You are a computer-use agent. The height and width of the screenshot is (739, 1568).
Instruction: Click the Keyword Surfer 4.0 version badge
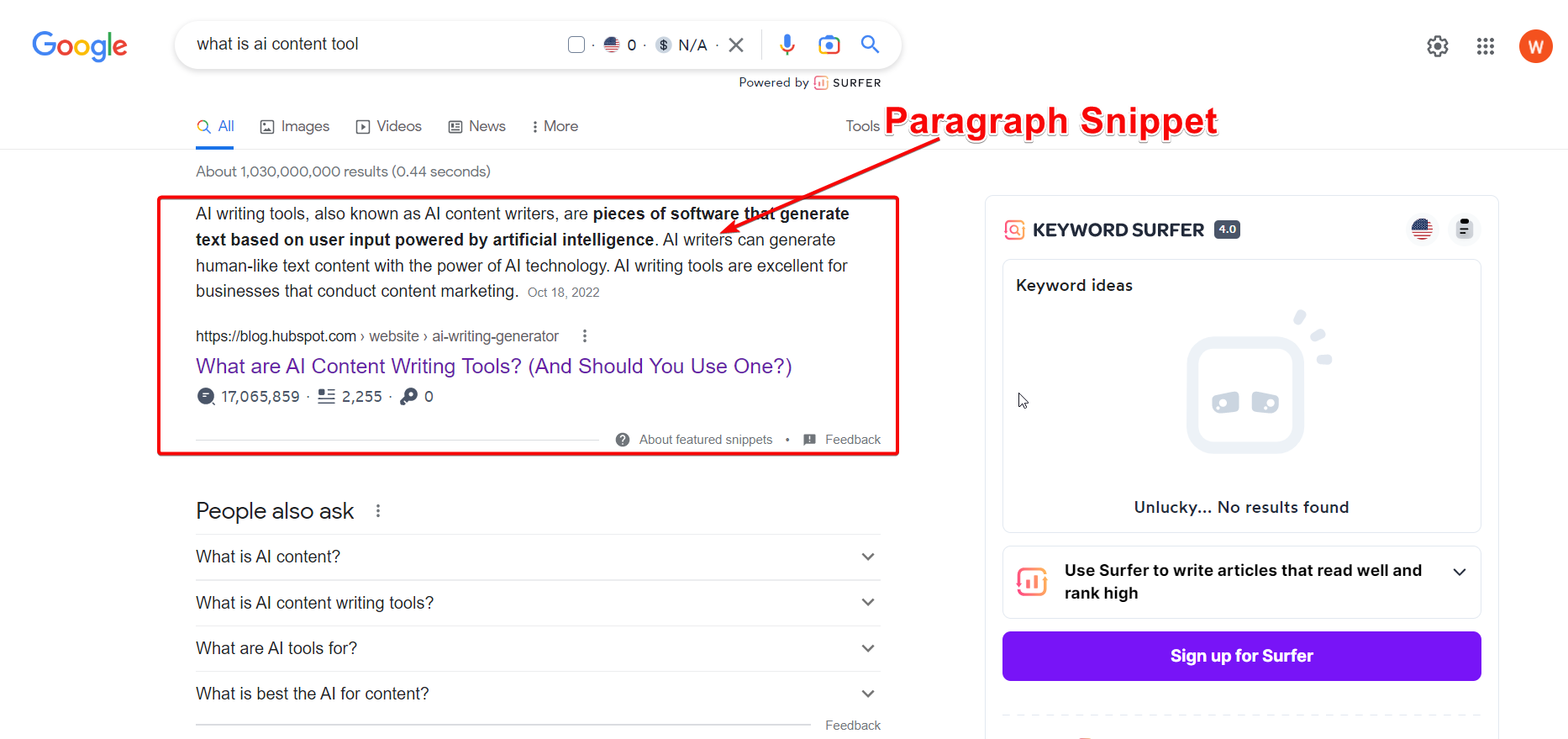pyautogui.click(x=1228, y=230)
